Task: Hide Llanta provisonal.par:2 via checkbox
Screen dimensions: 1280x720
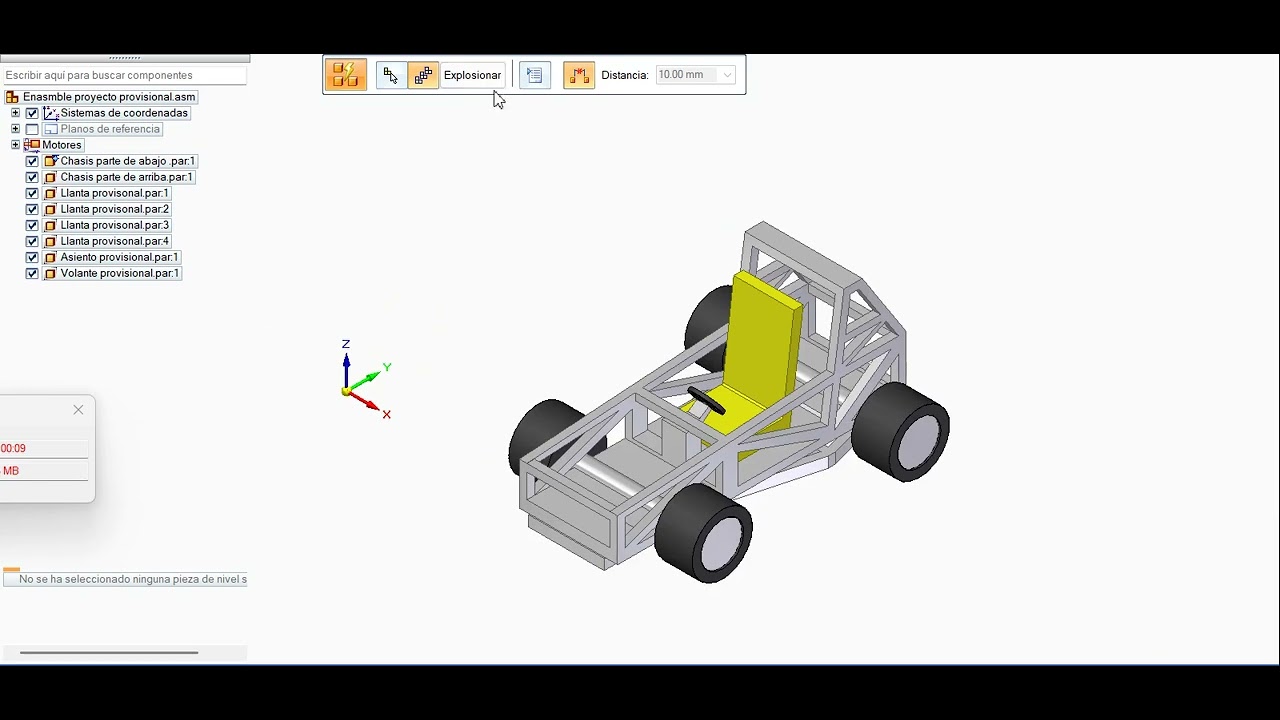Action: (x=32, y=209)
